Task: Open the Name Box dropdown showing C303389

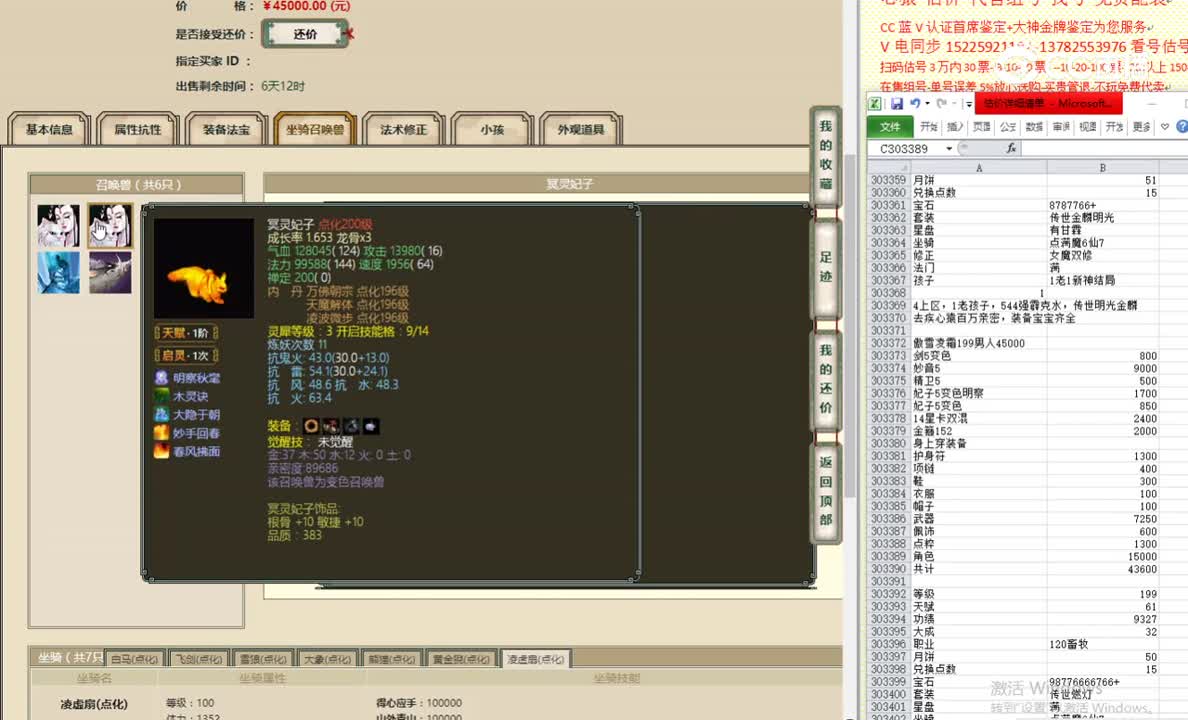Action: (949, 147)
